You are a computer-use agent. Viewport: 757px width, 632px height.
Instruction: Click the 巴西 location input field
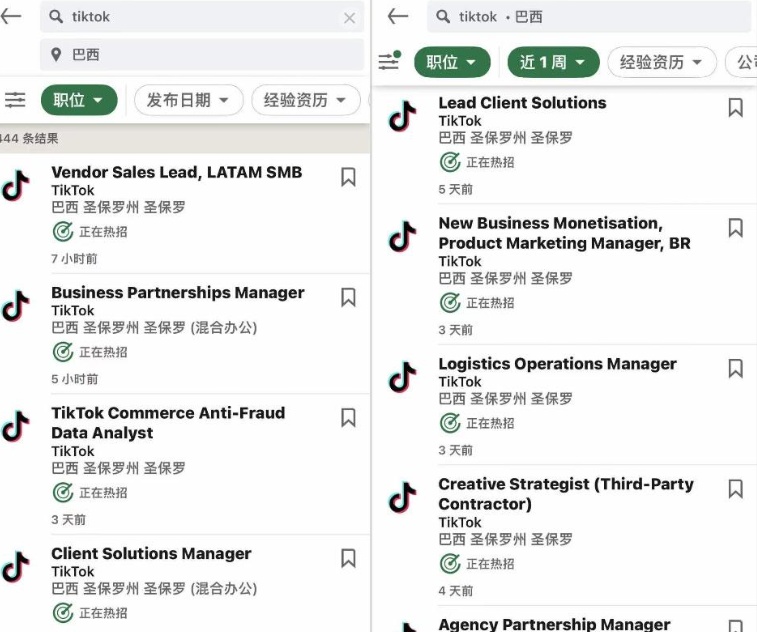coord(202,55)
